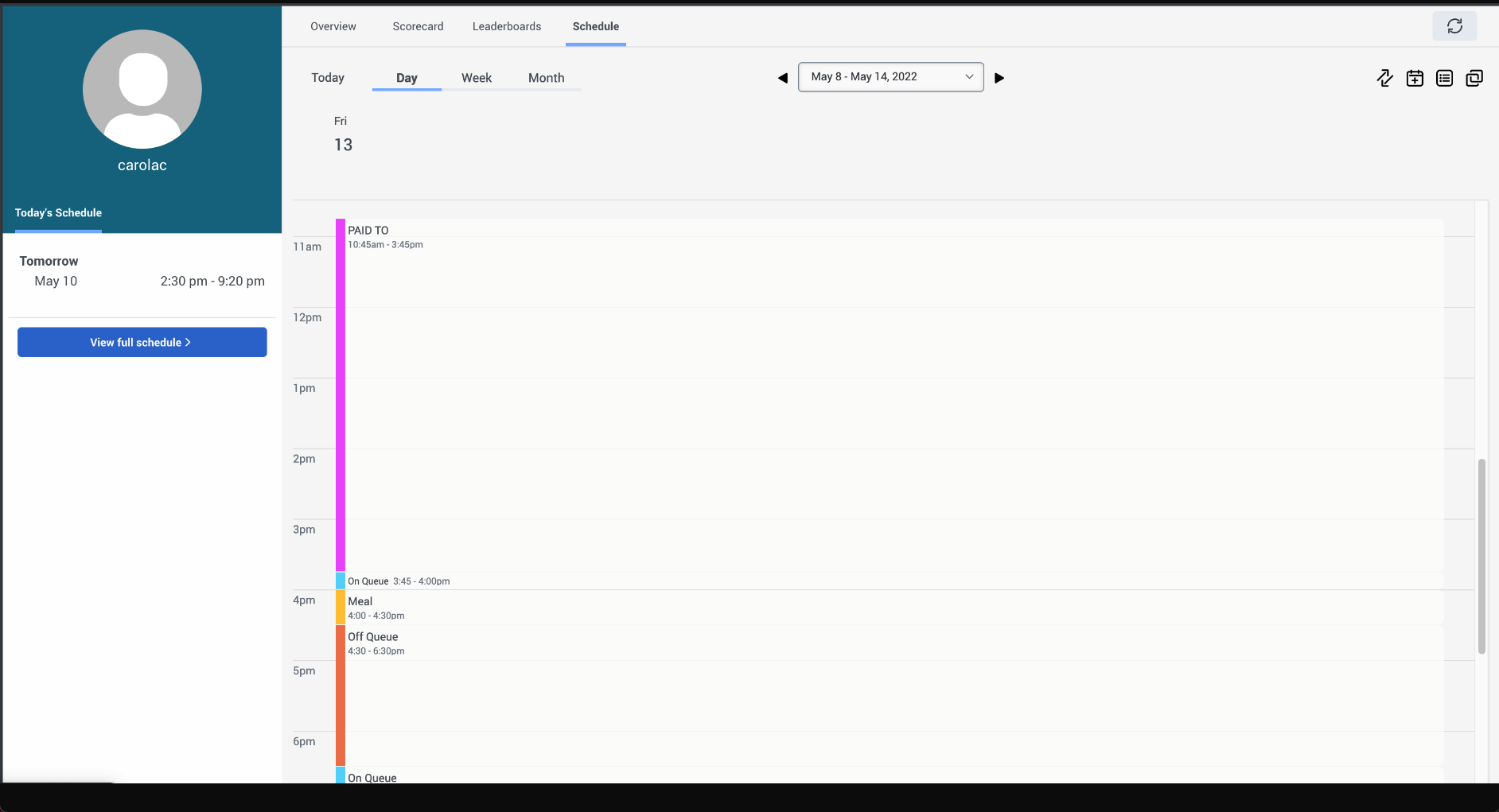Go to next week with right arrow
Image resolution: width=1499 pixels, height=812 pixels.
999,78
